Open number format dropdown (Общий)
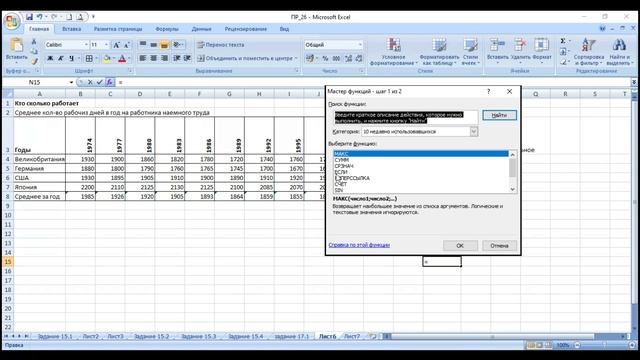The height and width of the screenshot is (360, 640). coord(360,44)
